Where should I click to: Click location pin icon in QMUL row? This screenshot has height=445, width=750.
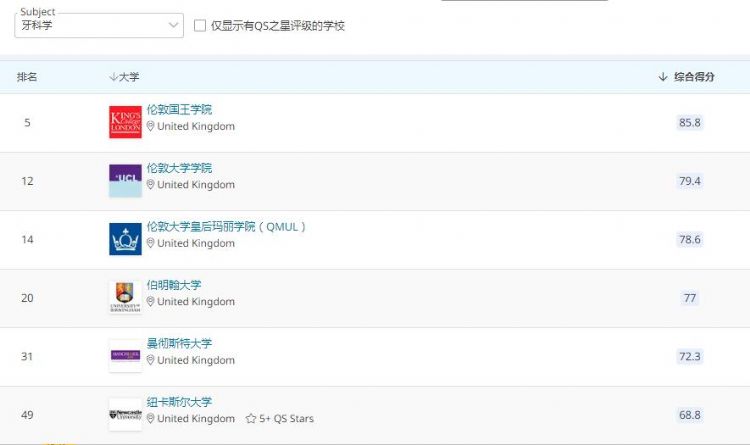(x=150, y=243)
